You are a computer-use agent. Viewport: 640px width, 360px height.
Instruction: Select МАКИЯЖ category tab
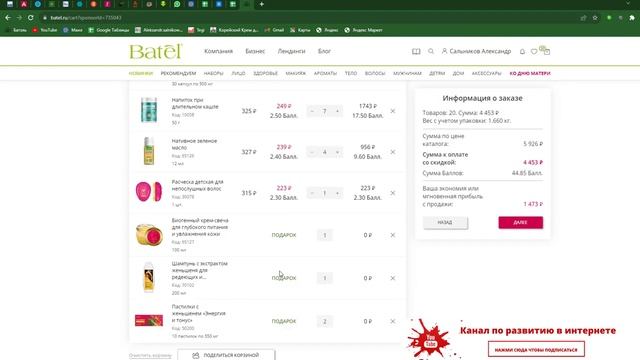296,73
